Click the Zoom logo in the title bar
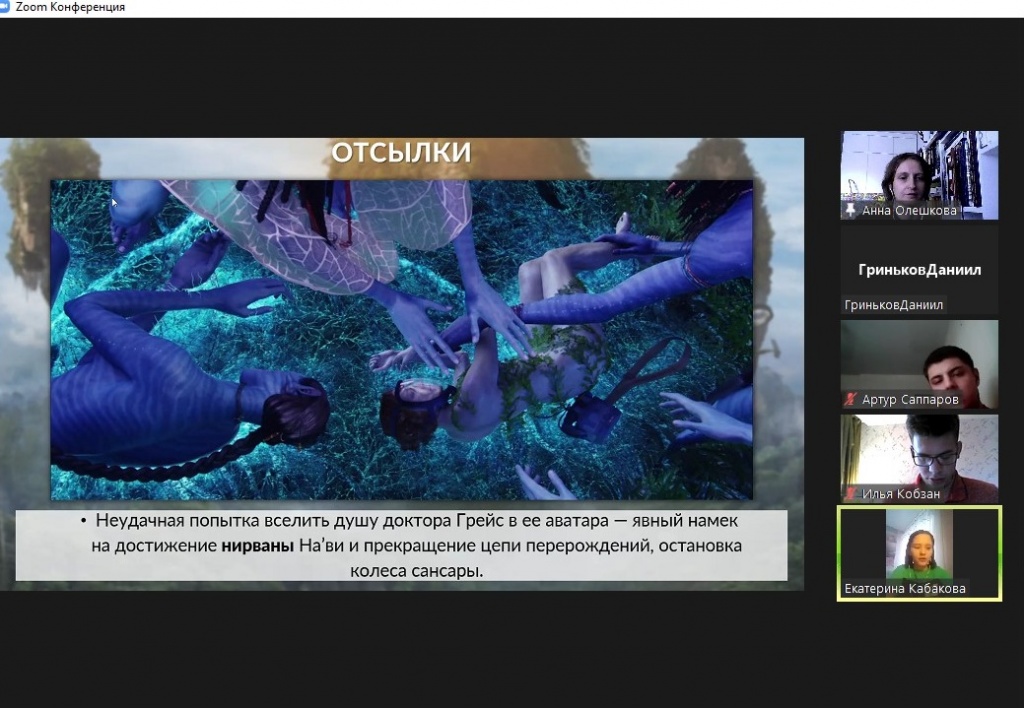The height and width of the screenshot is (708, 1024). click(7, 7)
